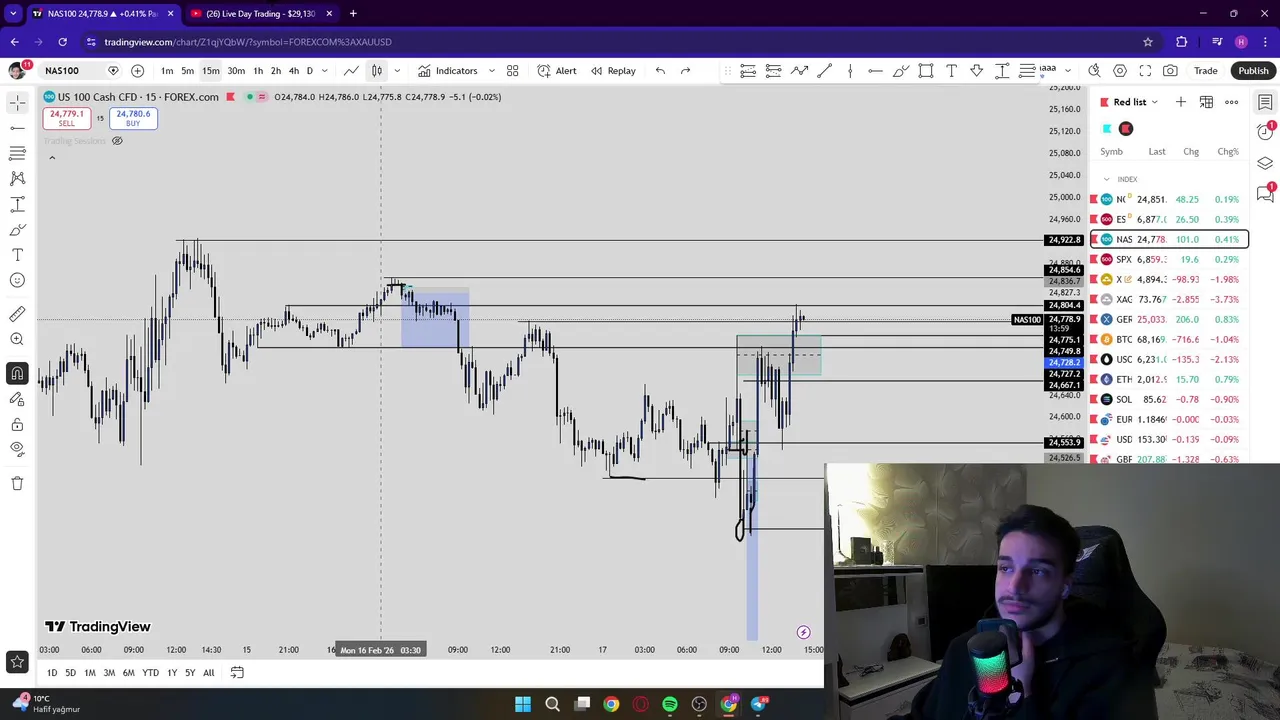Screen dimensions: 1280x720
Task: Select the Text tool in left sidebar
Action: point(17,255)
